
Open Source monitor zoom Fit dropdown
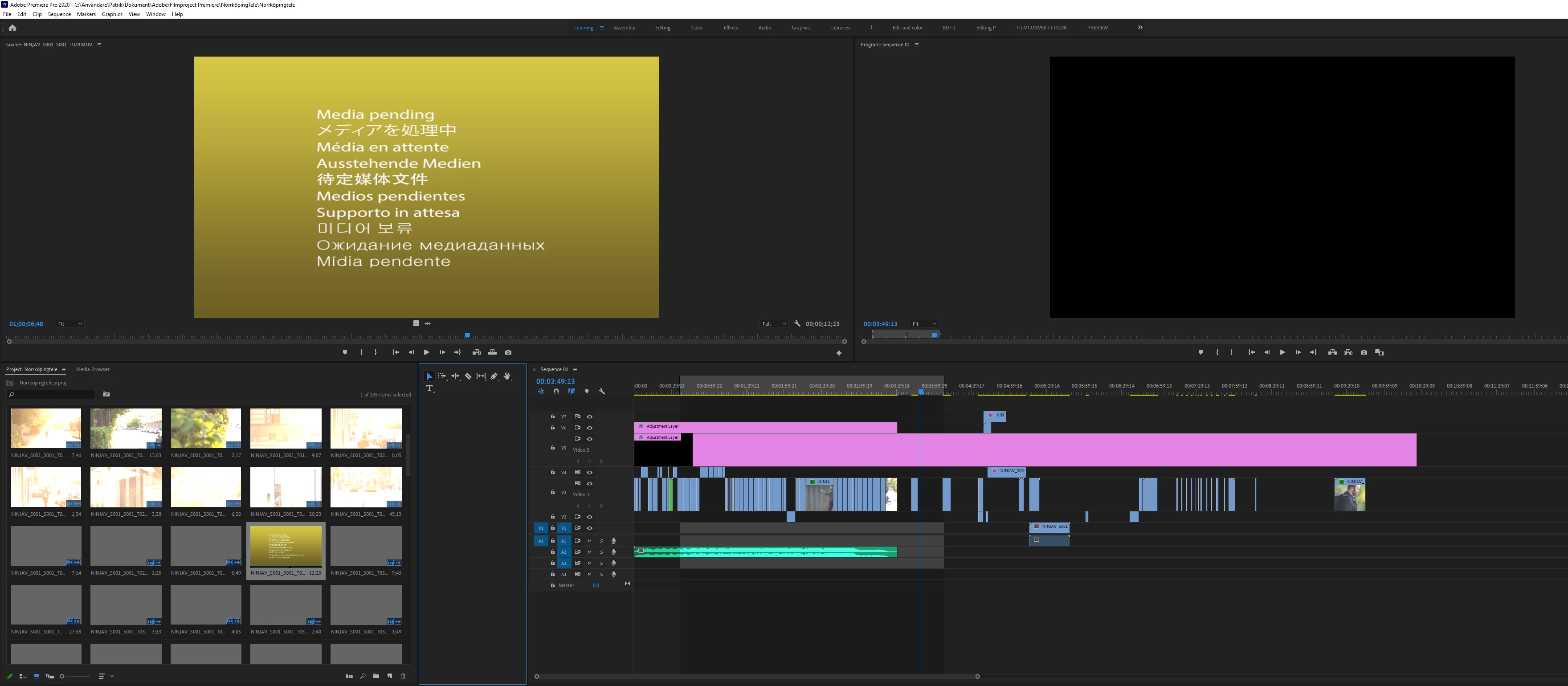pyautogui.click(x=70, y=324)
